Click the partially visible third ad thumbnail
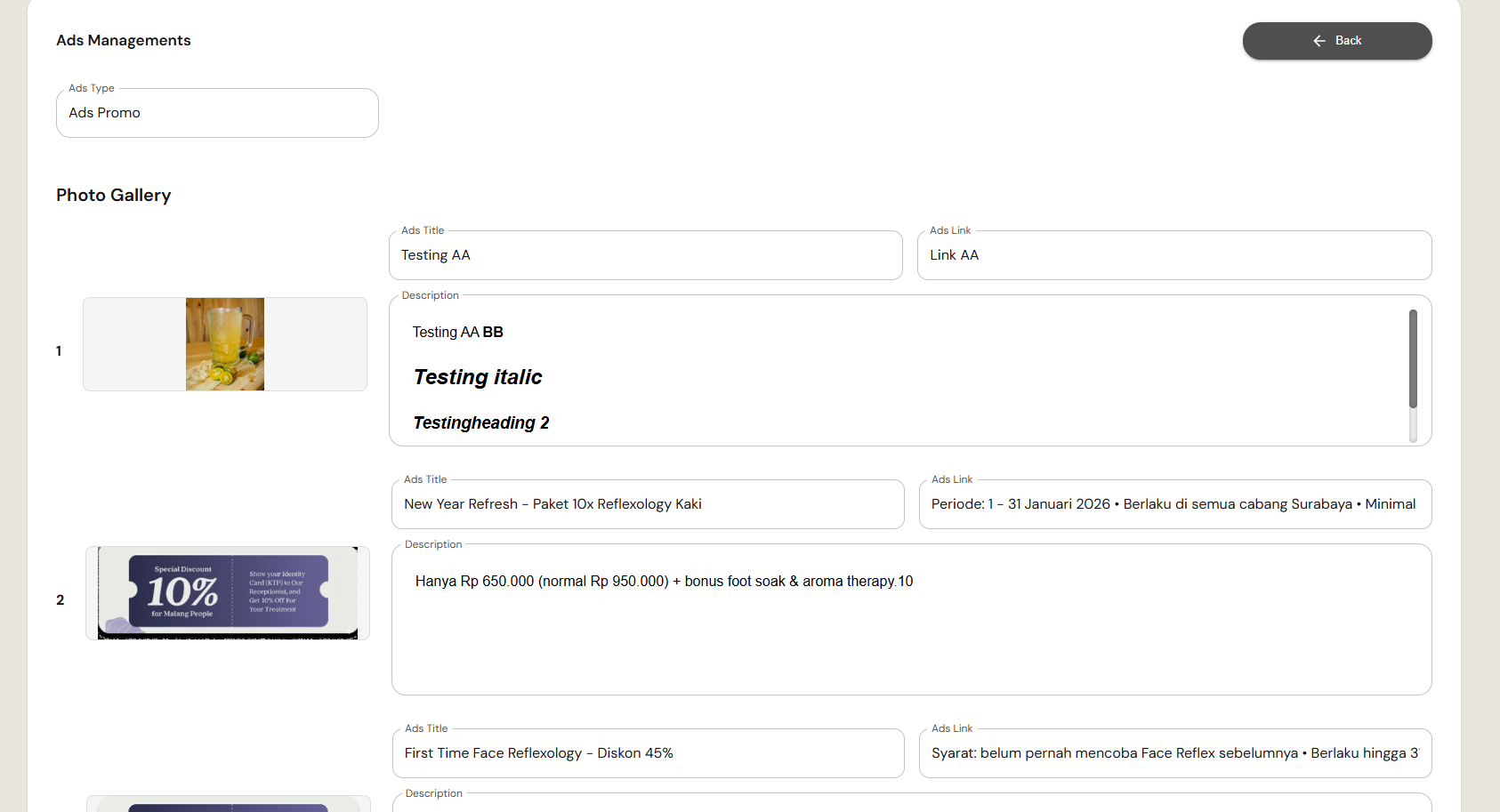This screenshot has width=1500, height=812. click(228, 805)
